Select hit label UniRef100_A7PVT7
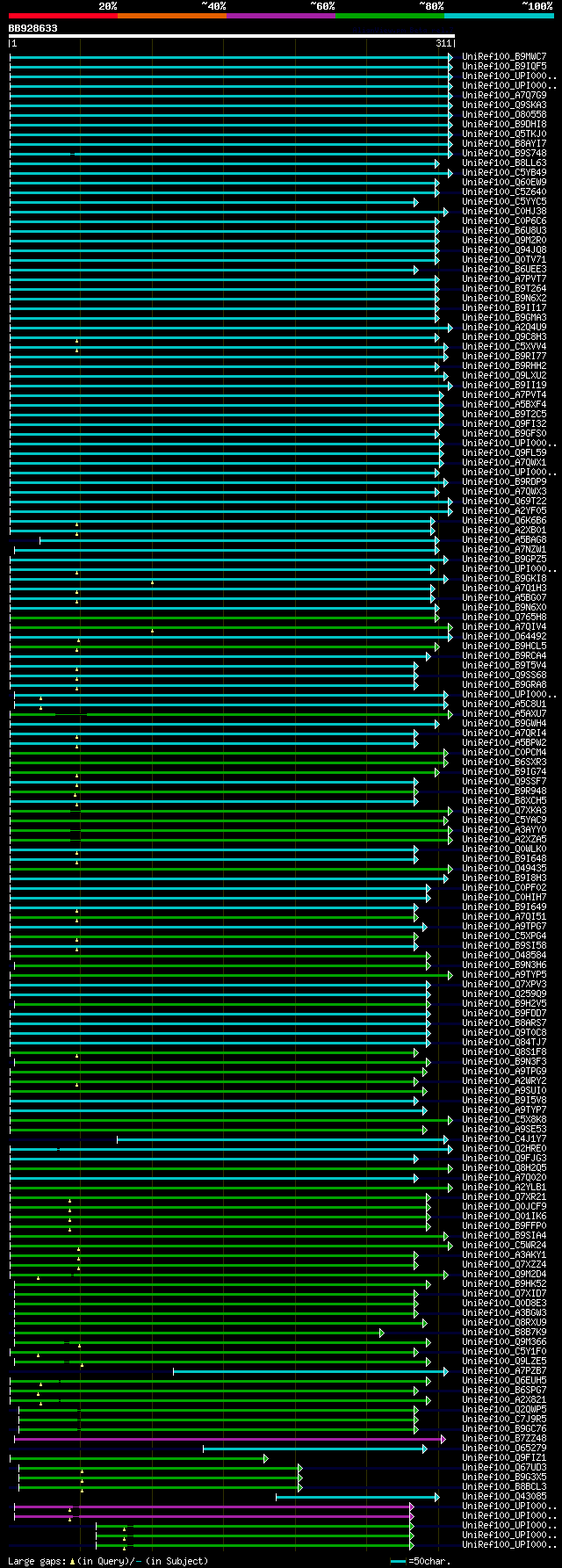This screenshot has width=562, height=1568. pyautogui.click(x=504, y=279)
